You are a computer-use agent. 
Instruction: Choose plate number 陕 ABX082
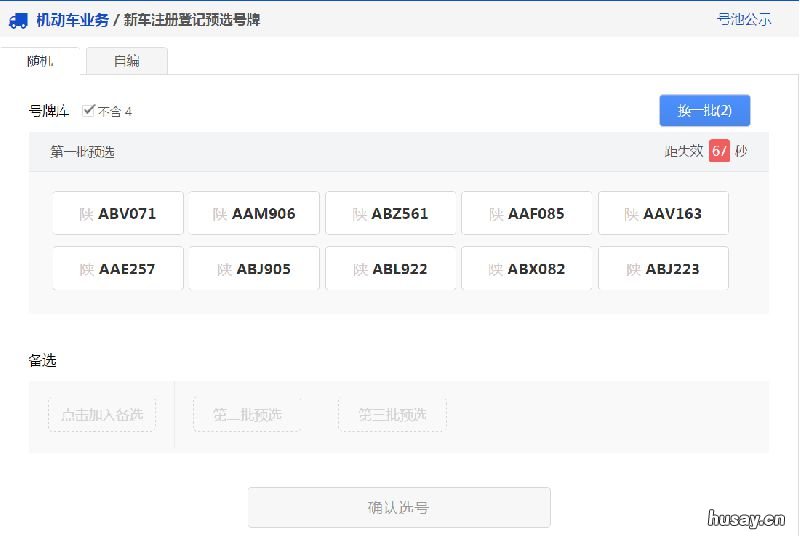(x=527, y=269)
